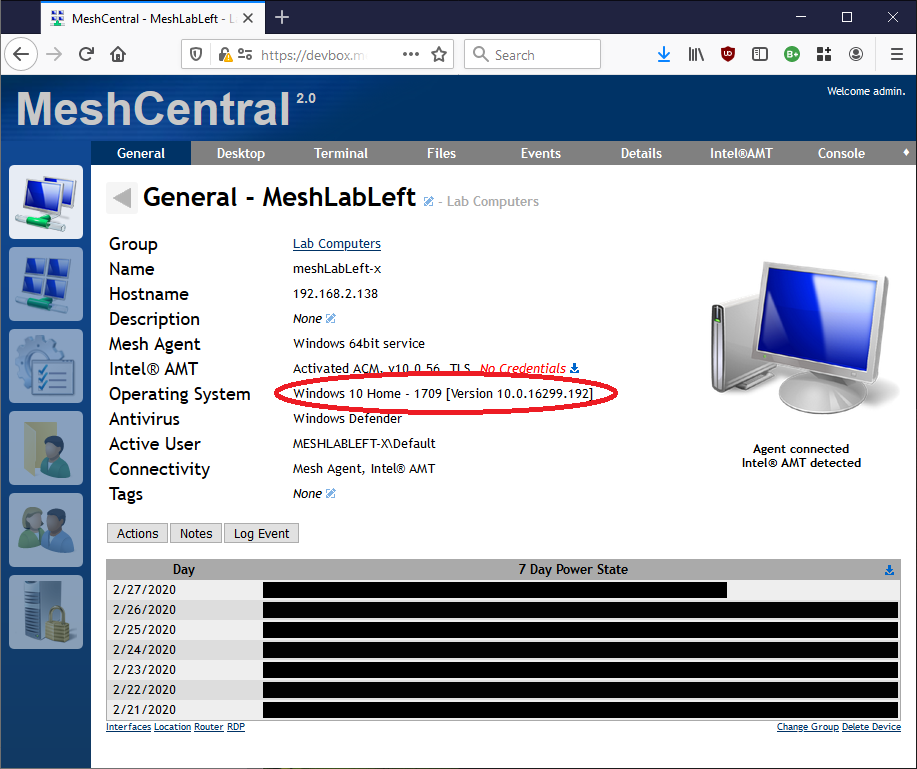The height and width of the screenshot is (769, 917).
Task: Click the gray back arrow beside General
Action: pos(122,198)
